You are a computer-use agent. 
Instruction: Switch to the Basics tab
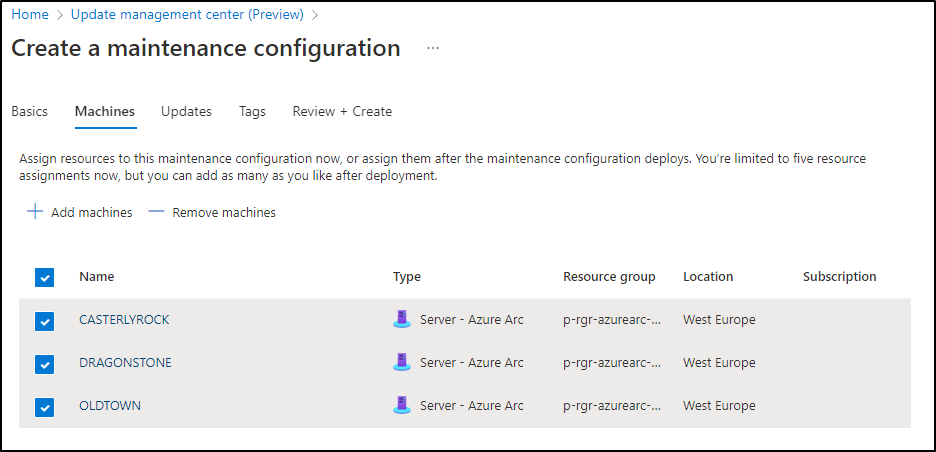(x=29, y=112)
